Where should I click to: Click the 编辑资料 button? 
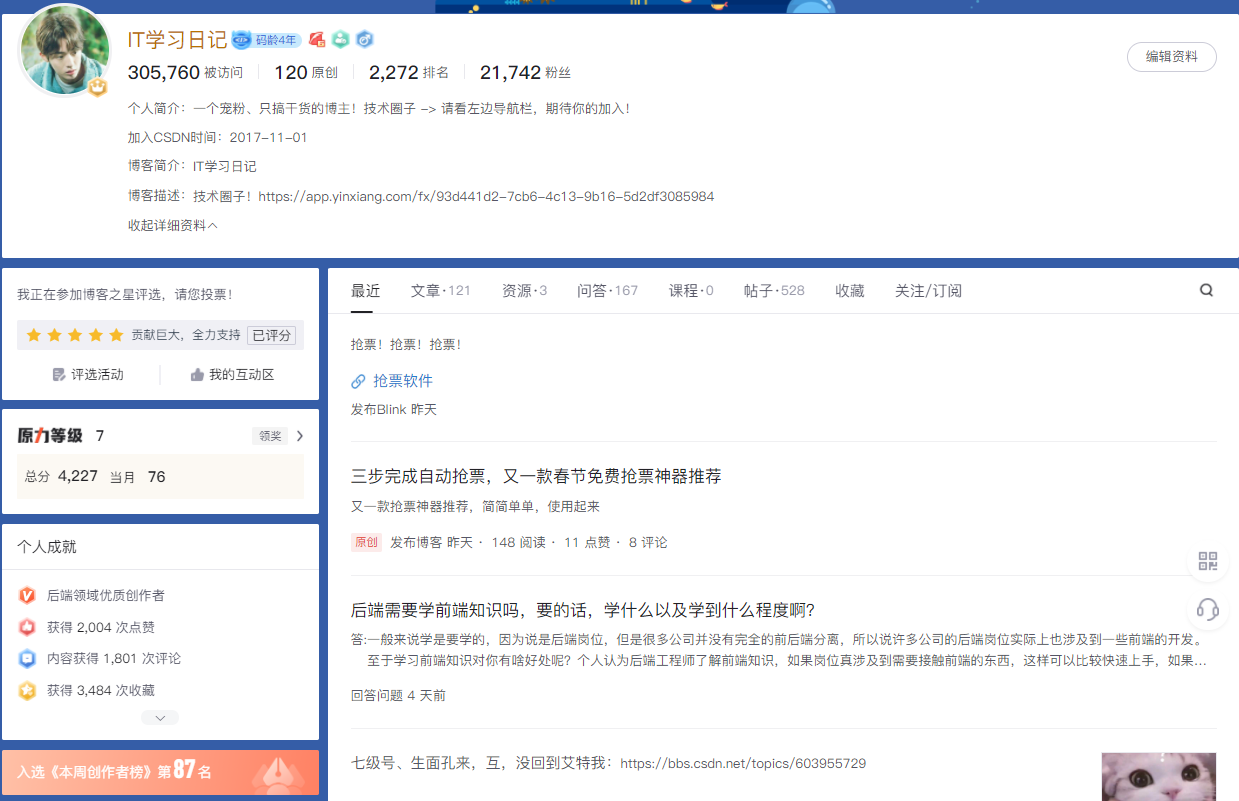(1172, 57)
